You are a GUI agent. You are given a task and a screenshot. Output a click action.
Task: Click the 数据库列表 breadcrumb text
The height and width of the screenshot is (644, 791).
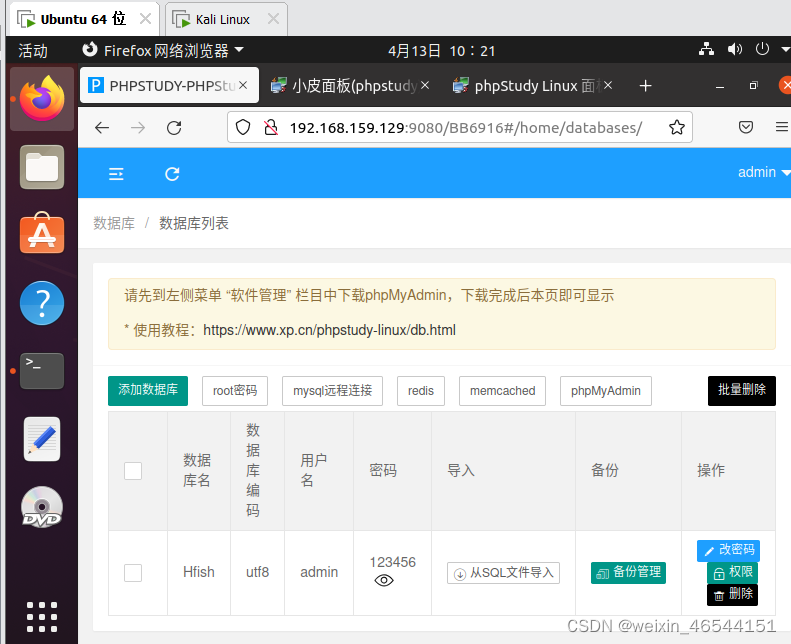[194, 223]
